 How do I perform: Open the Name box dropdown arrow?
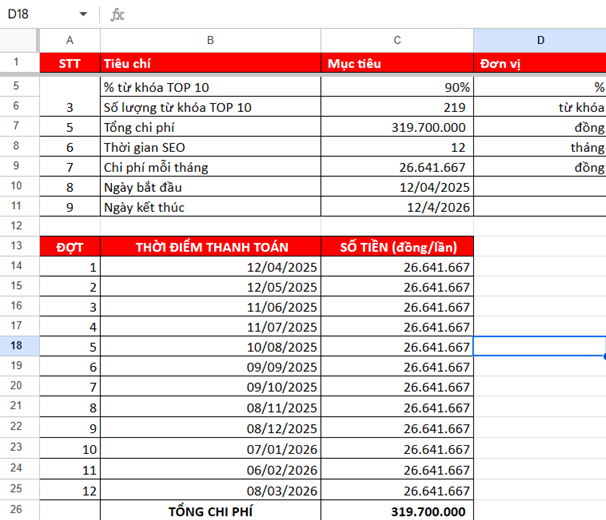83,14
